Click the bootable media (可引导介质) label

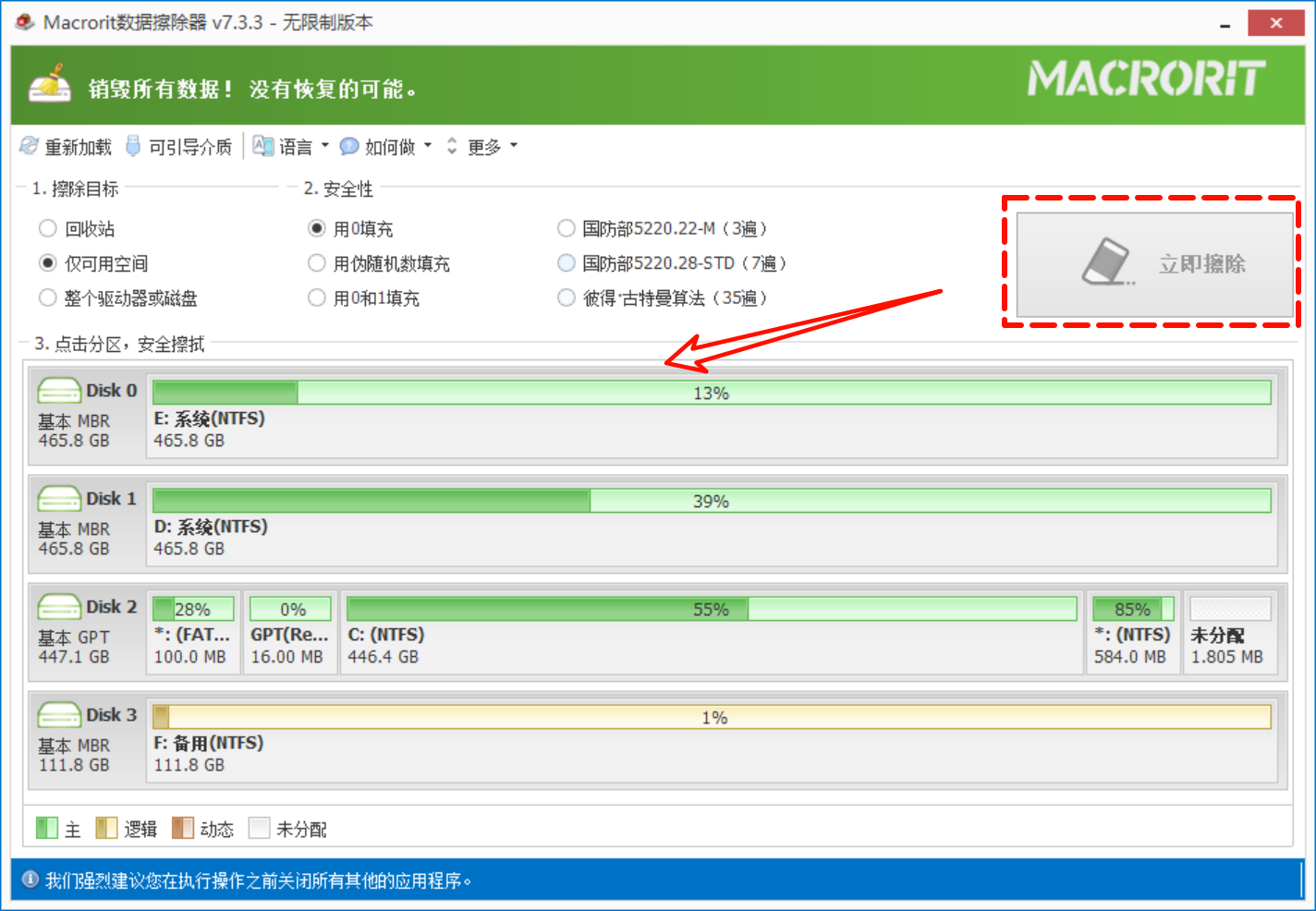coord(190,147)
